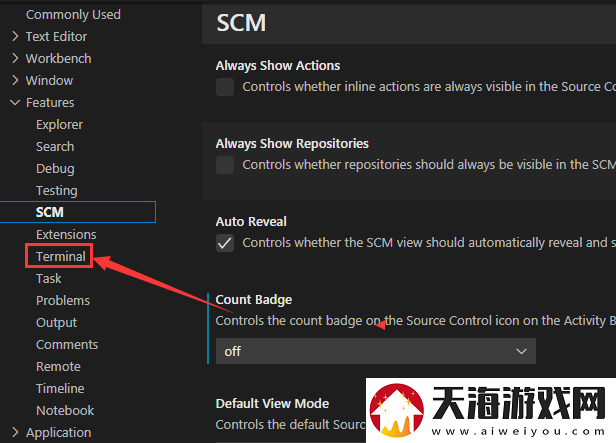This screenshot has width=616, height=443.
Task: Open the Timeline settings category
Action: 60,388
